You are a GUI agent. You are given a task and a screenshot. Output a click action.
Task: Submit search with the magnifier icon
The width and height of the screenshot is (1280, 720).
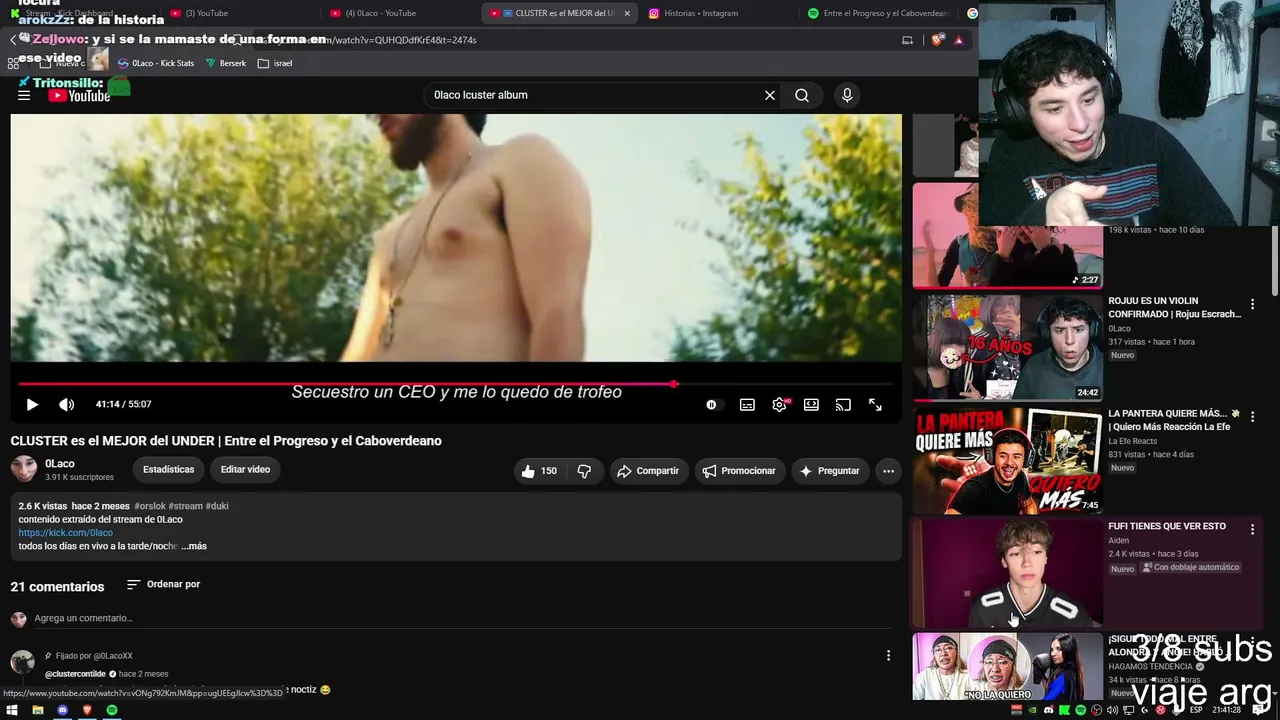click(802, 95)
